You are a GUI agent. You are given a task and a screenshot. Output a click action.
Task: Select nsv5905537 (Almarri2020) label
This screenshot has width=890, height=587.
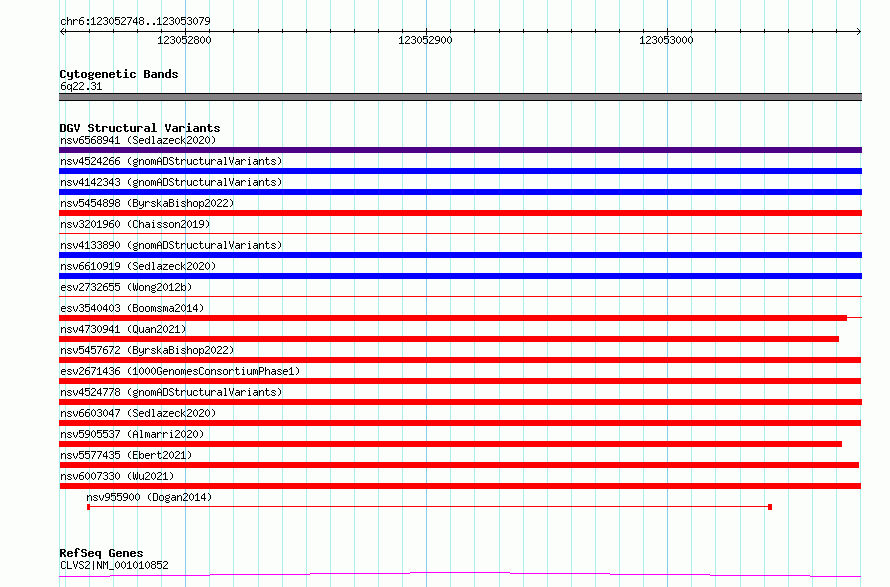click(x=132, y=434)
